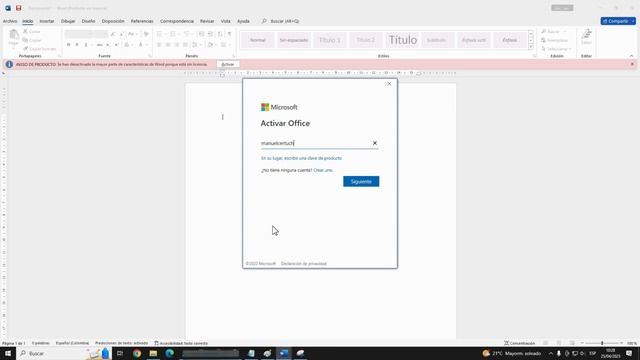Dismiss the product warning bar

tap(632, 64)
